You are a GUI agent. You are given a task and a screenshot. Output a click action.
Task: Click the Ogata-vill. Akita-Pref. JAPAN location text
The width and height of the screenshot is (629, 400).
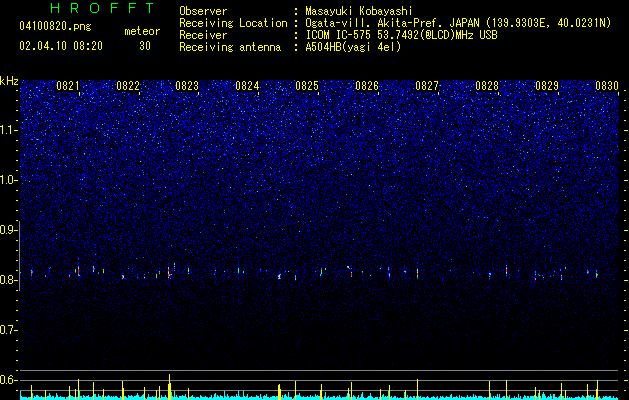coord(458,23)
